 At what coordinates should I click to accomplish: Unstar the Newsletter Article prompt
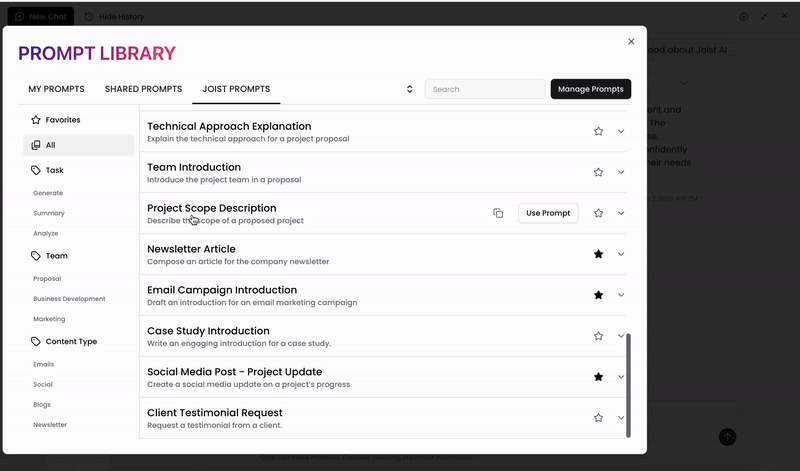pos(598,254)
